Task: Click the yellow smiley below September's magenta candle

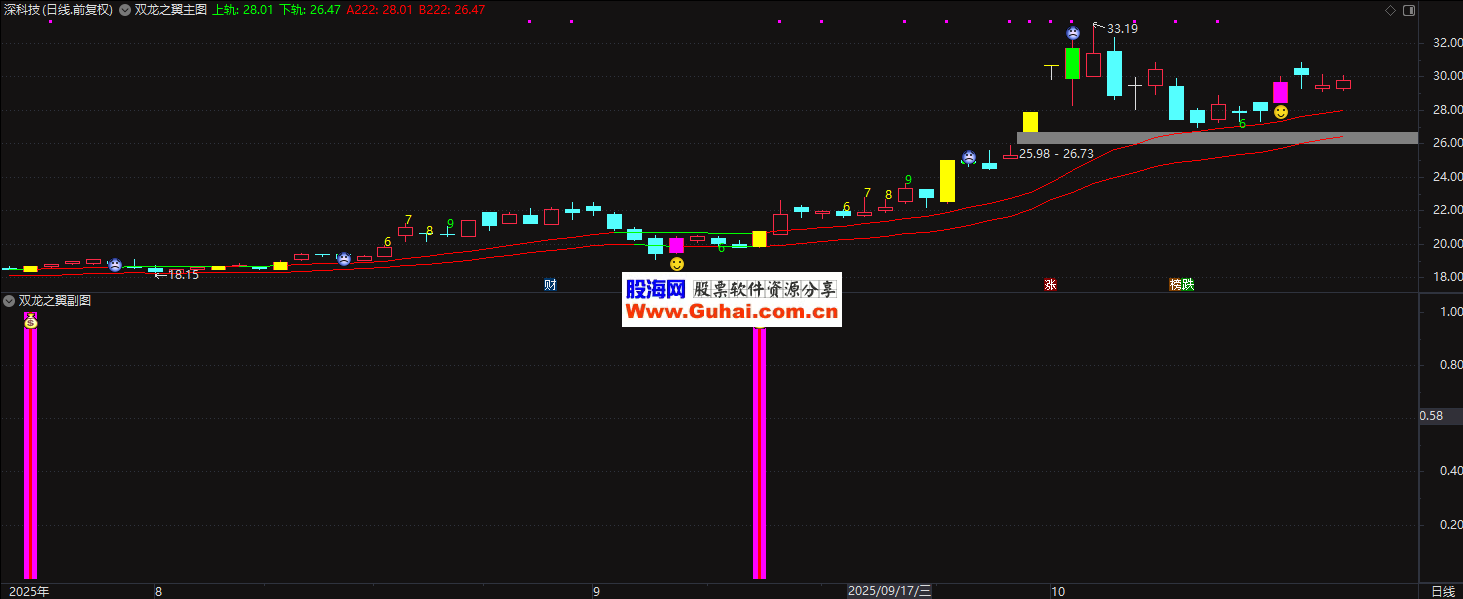Action: (677, 263)
